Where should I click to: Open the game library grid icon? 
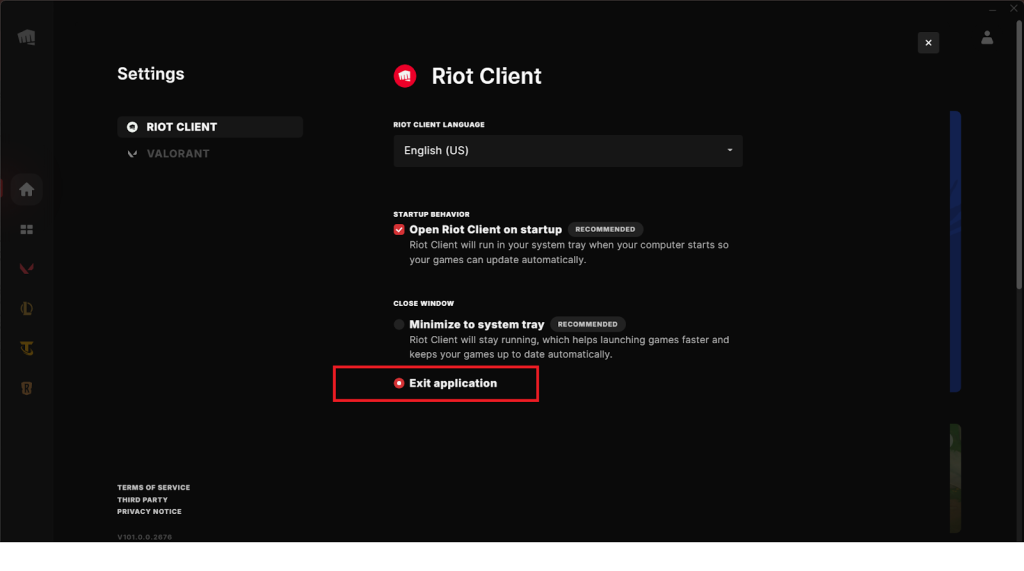point(27,229)
